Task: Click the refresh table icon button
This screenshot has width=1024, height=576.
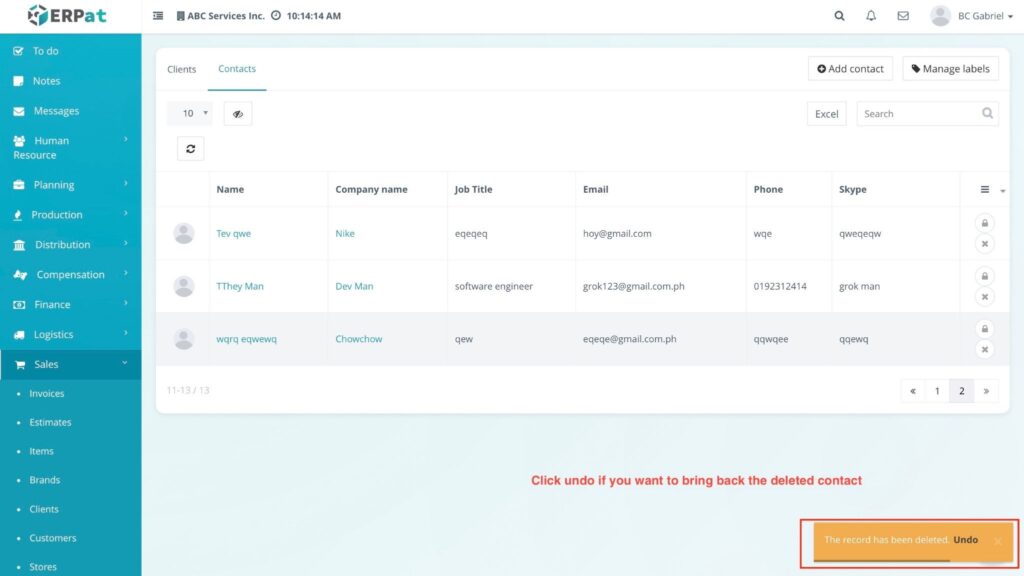Action: (x=190, y=149)
